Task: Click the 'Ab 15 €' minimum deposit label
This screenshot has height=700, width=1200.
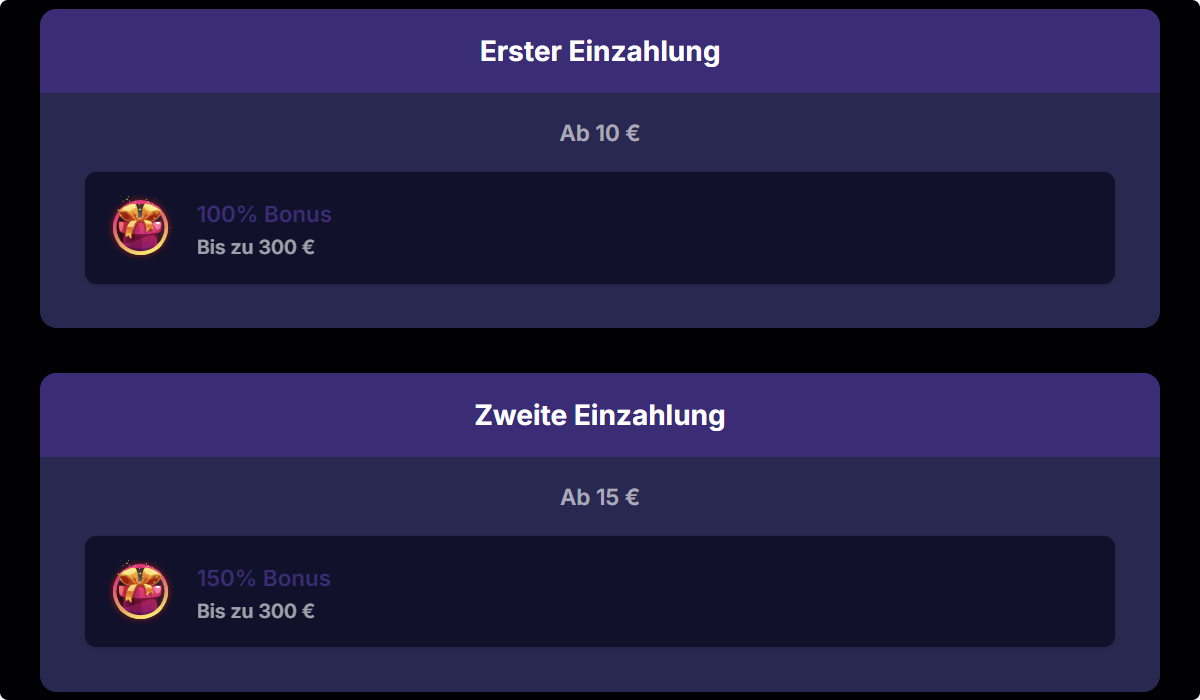Action: click(600, 497)
